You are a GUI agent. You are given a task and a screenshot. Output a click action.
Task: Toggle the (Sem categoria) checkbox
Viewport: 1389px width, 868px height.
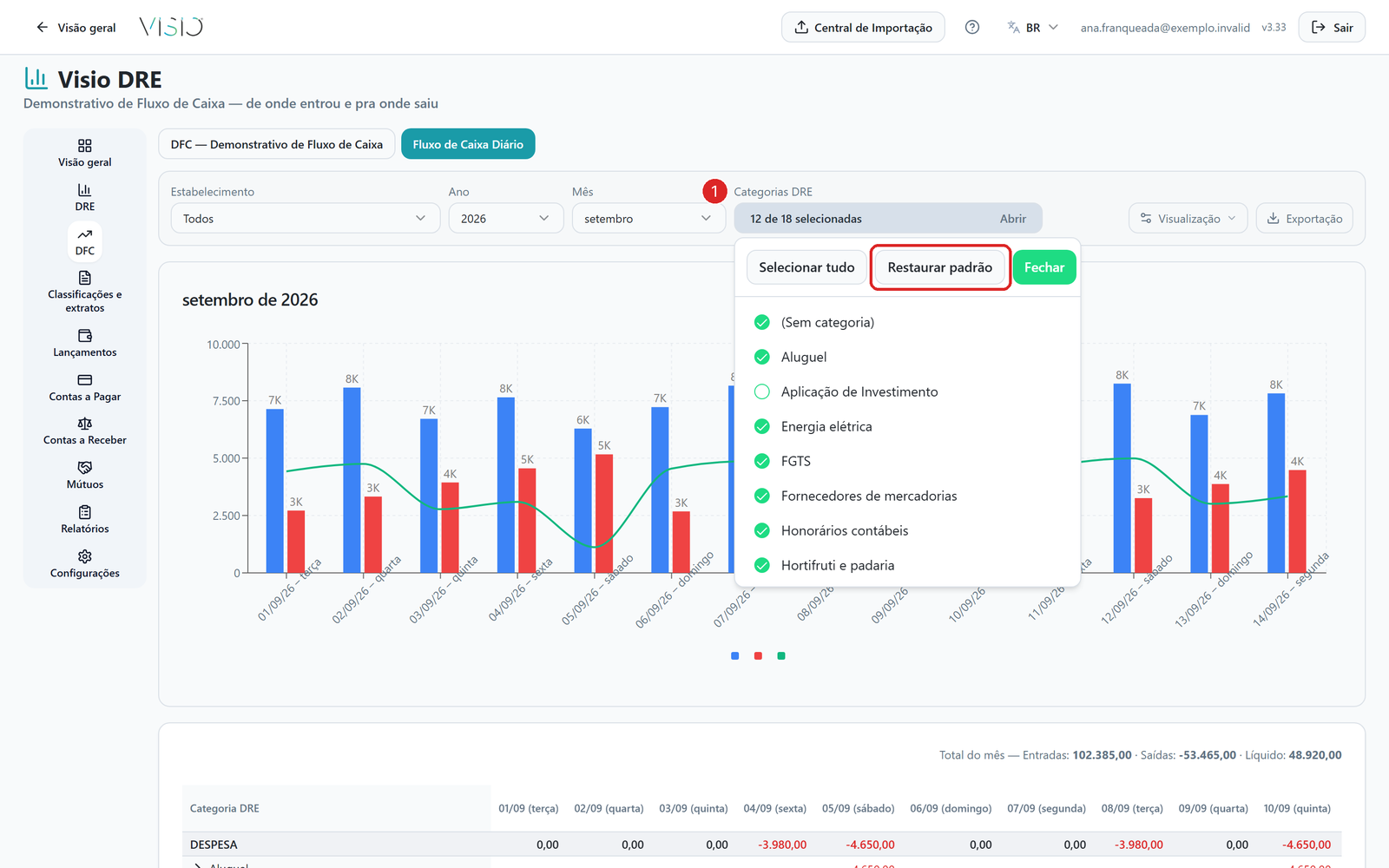[x=762, y=322]
